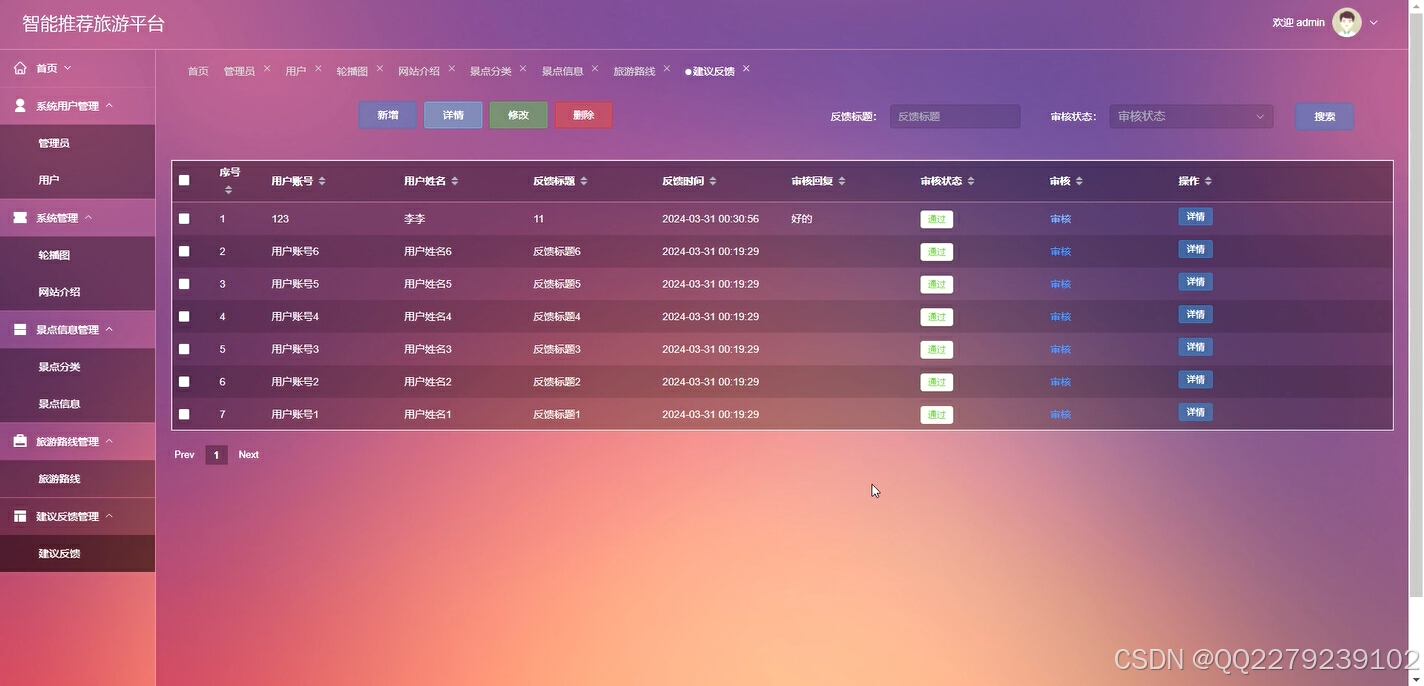Viewport: 1424px width, 686px height.
Task: Click the home icon beside 首页
Action: click(21, 67)
